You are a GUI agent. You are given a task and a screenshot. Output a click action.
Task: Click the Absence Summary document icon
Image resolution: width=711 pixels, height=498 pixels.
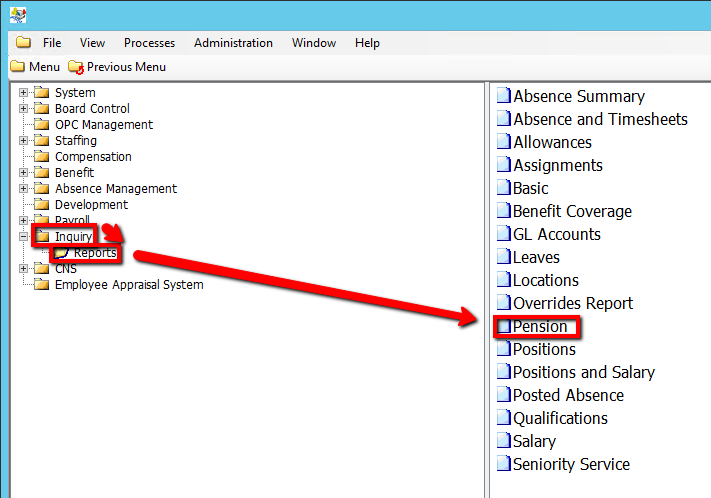tap(504, 97)
